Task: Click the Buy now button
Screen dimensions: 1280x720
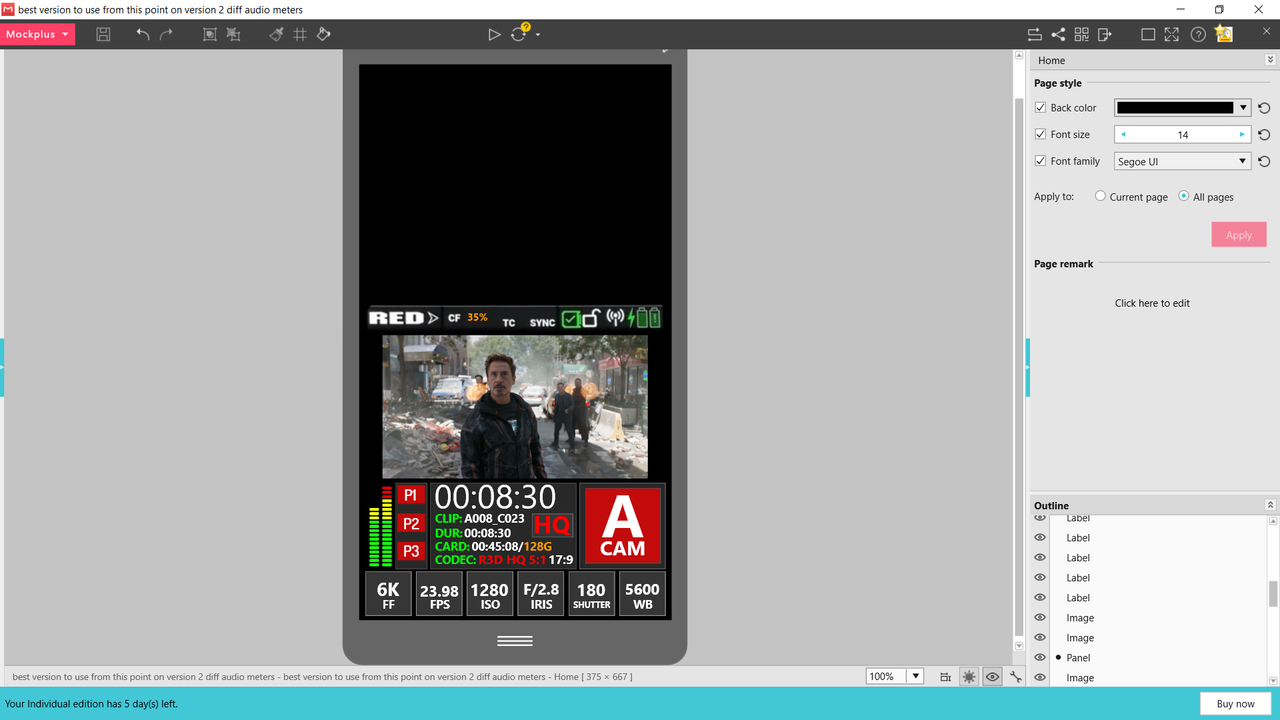Action: pos(1235,703)
